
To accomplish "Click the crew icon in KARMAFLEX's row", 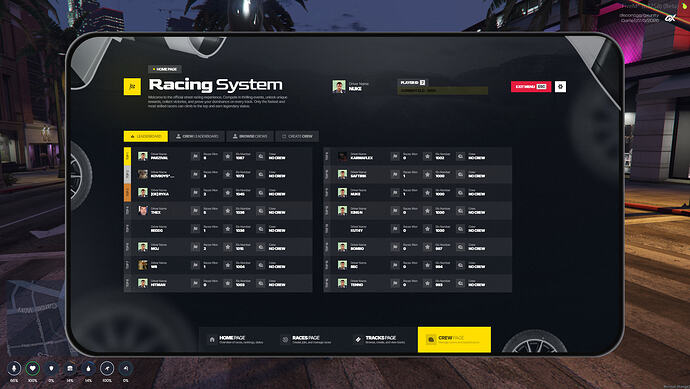I will tap(460, 156).
